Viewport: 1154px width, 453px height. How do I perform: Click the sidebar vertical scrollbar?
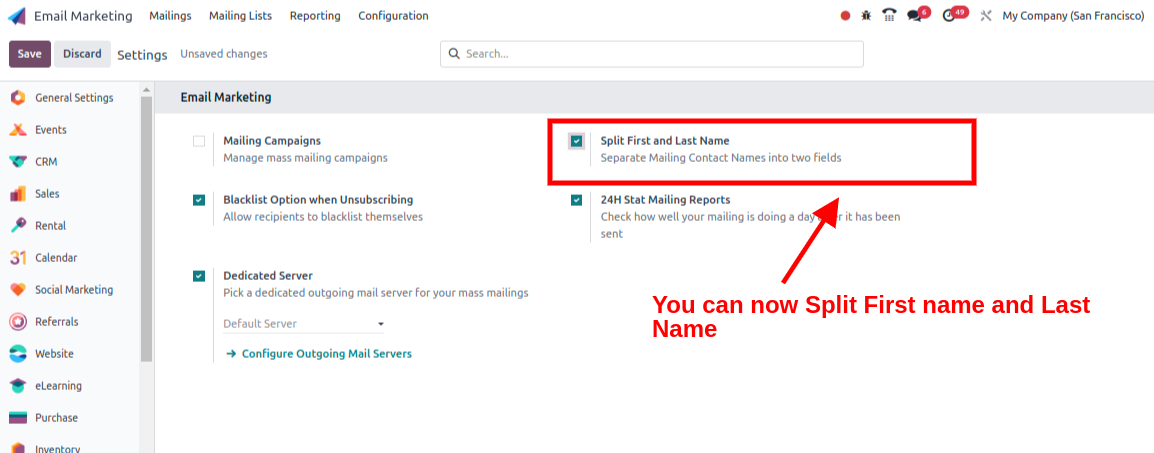146,228
